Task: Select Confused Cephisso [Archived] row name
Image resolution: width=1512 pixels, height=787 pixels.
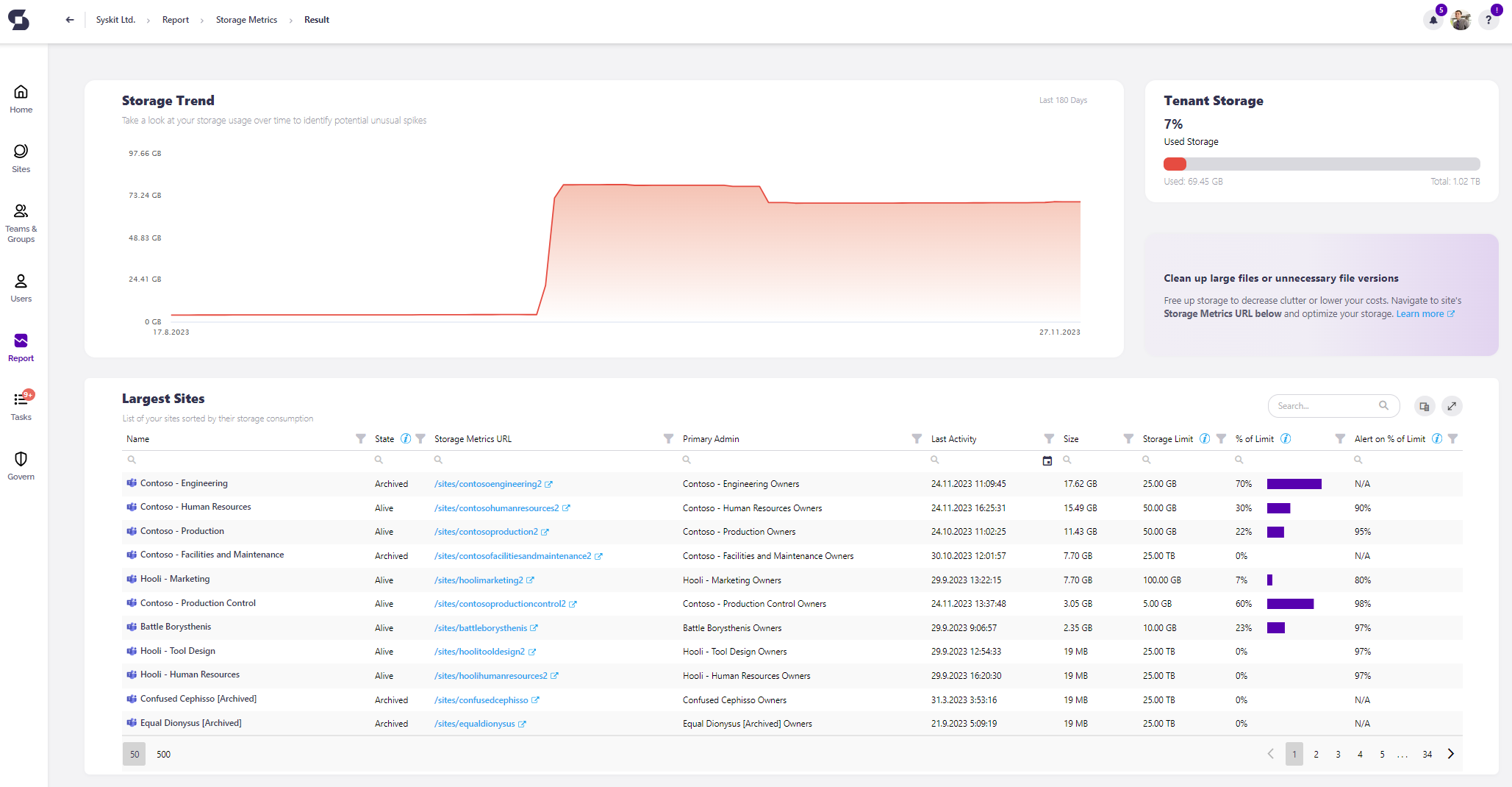Action: click(x=198, y=699)
